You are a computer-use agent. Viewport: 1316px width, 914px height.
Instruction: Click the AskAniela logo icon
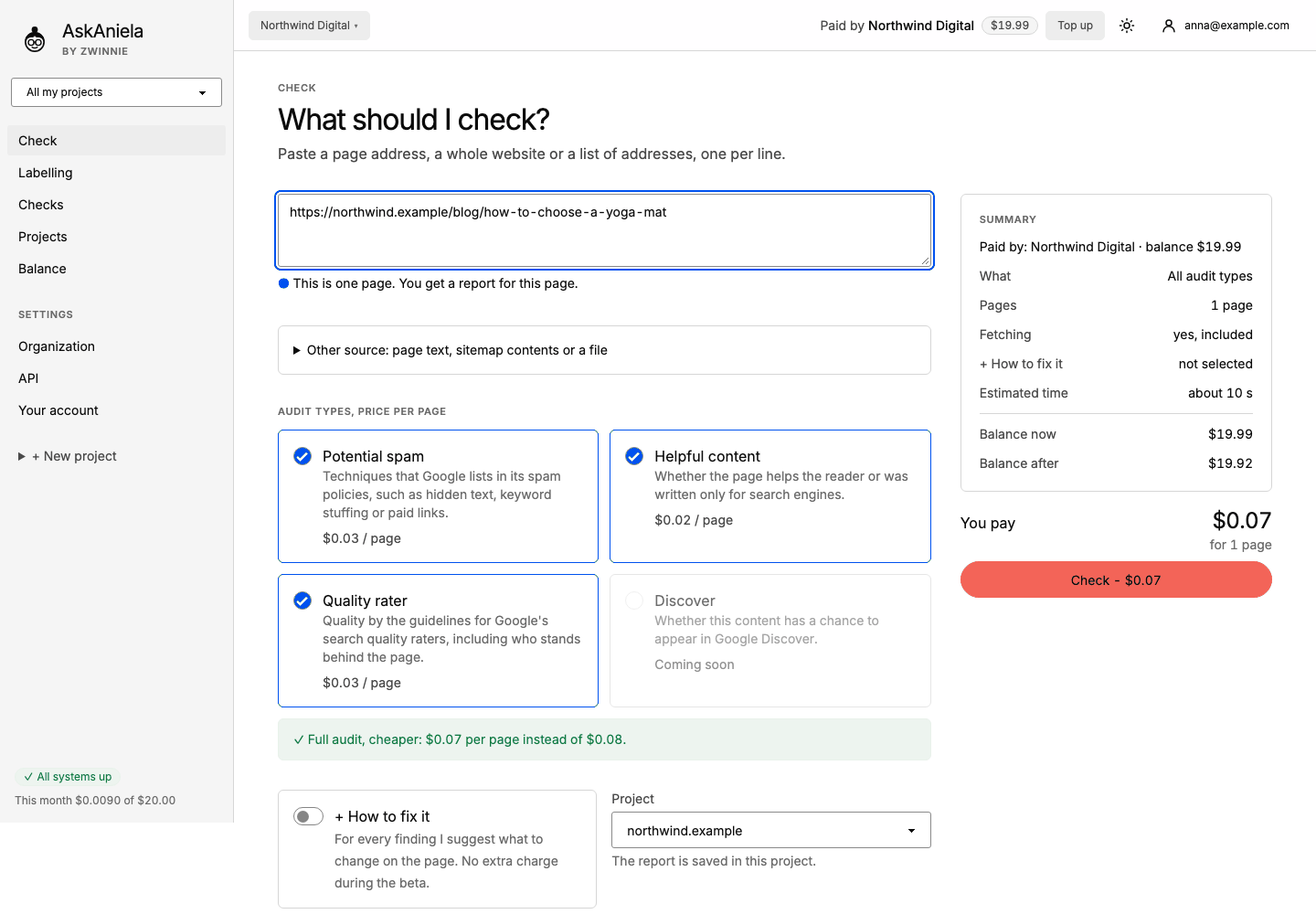coord(35,39)
